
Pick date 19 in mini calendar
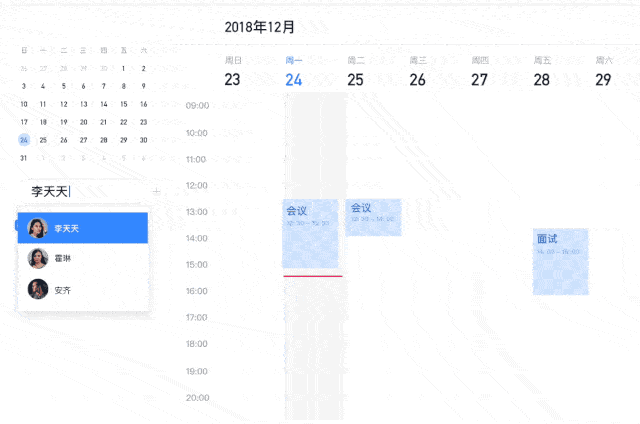point(64,122)
